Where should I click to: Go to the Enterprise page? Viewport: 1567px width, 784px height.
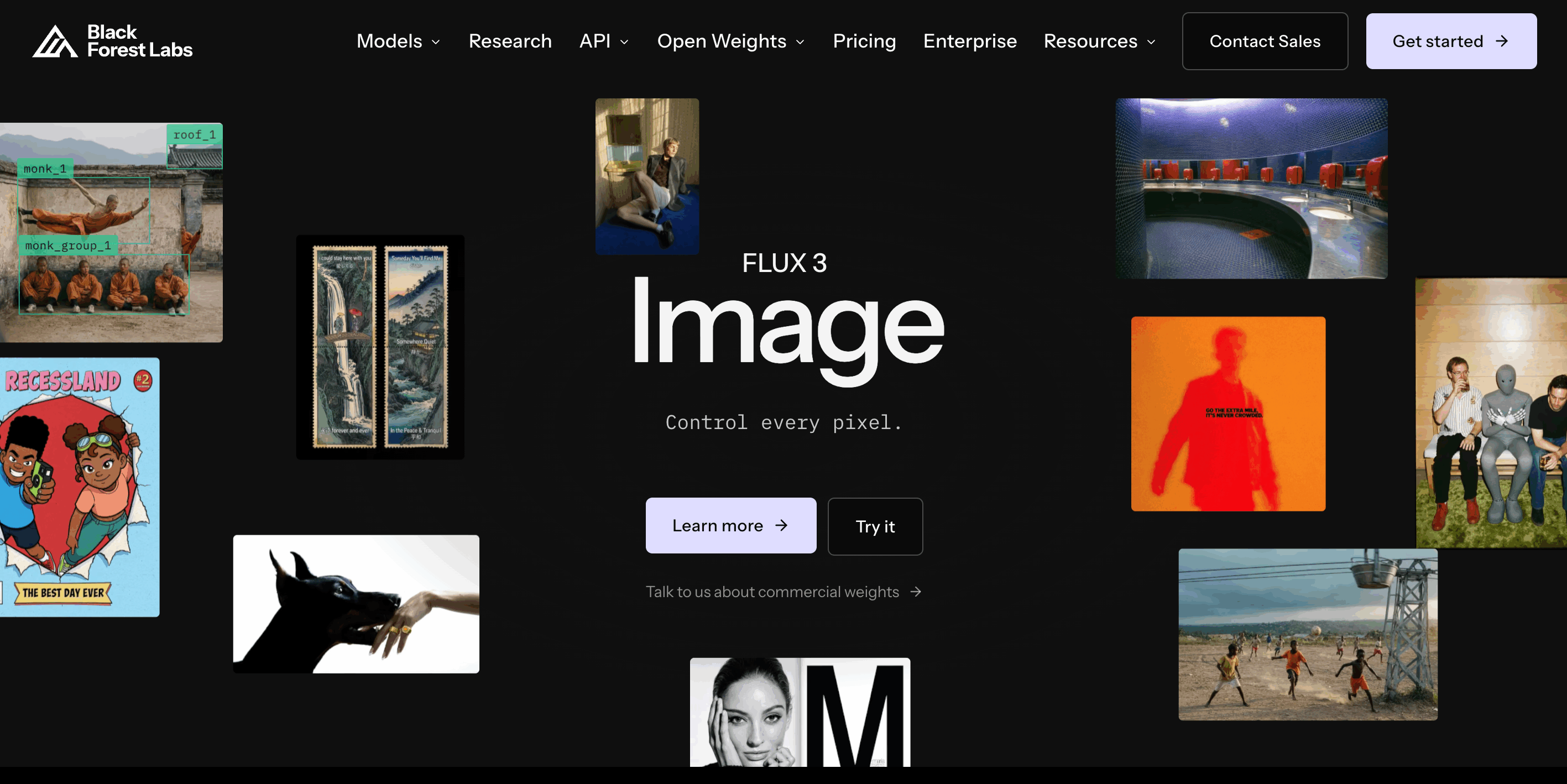point(970,41)
